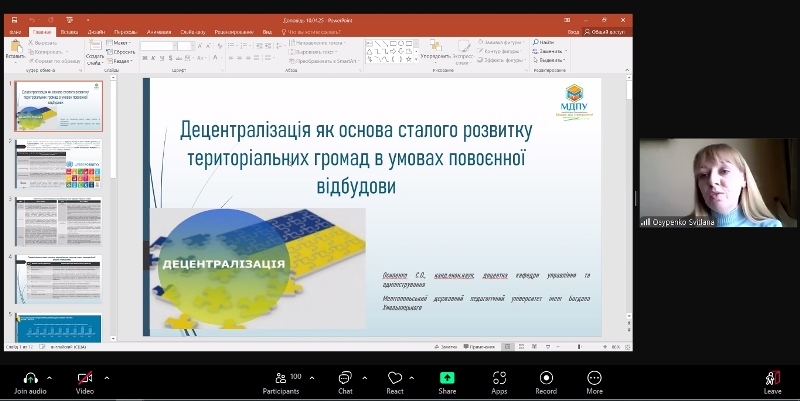Expand audio options arrow beside Join audio
The width and height of the screenshot is (800, 401).
click(x=51, y=378)
